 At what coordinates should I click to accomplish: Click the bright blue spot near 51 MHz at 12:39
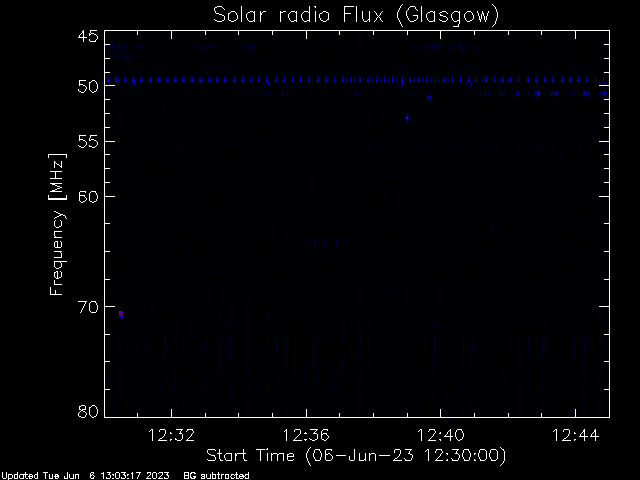(x=429, y=98)
